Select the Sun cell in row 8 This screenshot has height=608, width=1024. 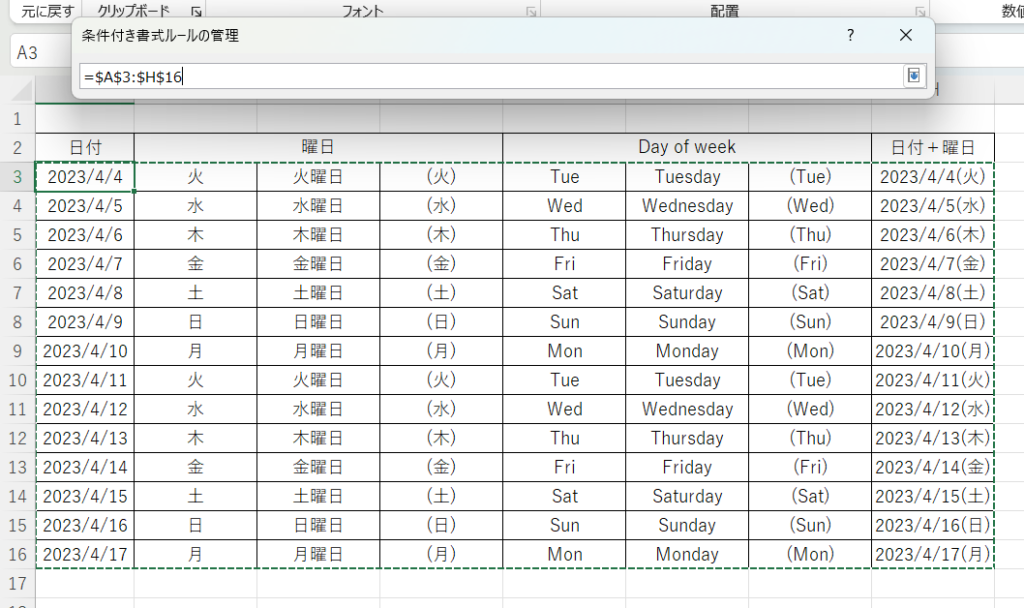pos(564,322)
